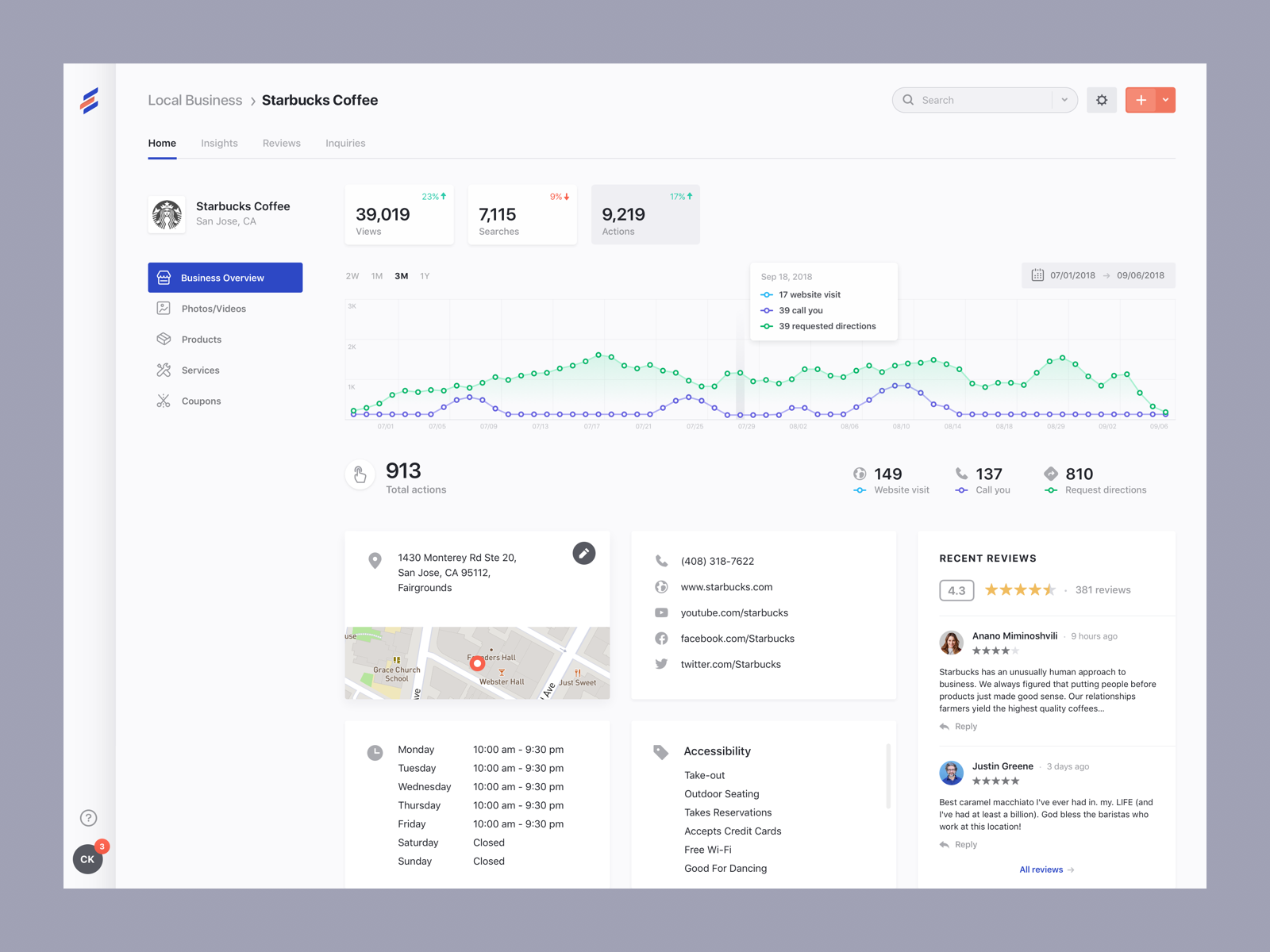Screen dimensions: 1270x952
Task: Select the 9,219 Actions stat card
Action: [x=645, y=215]
